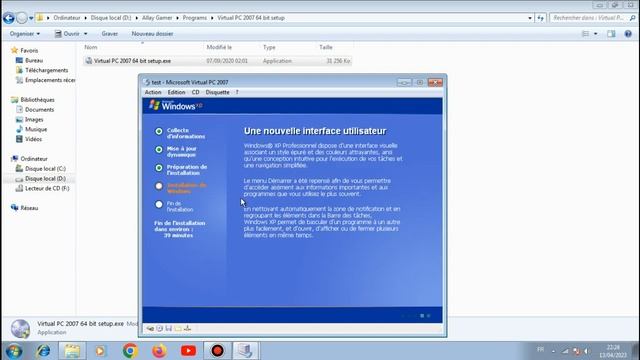640x360 pixels.
Task: Open the view options dropdown arrow
Action: point(596,34)
